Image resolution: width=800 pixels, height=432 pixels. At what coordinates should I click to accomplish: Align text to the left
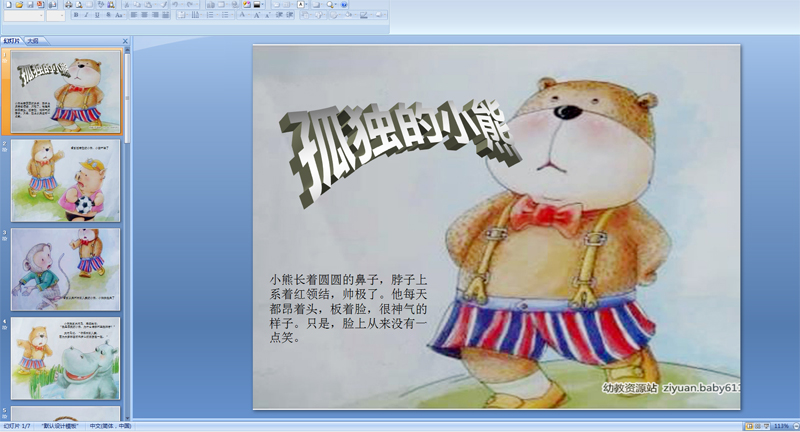(134, 15)
